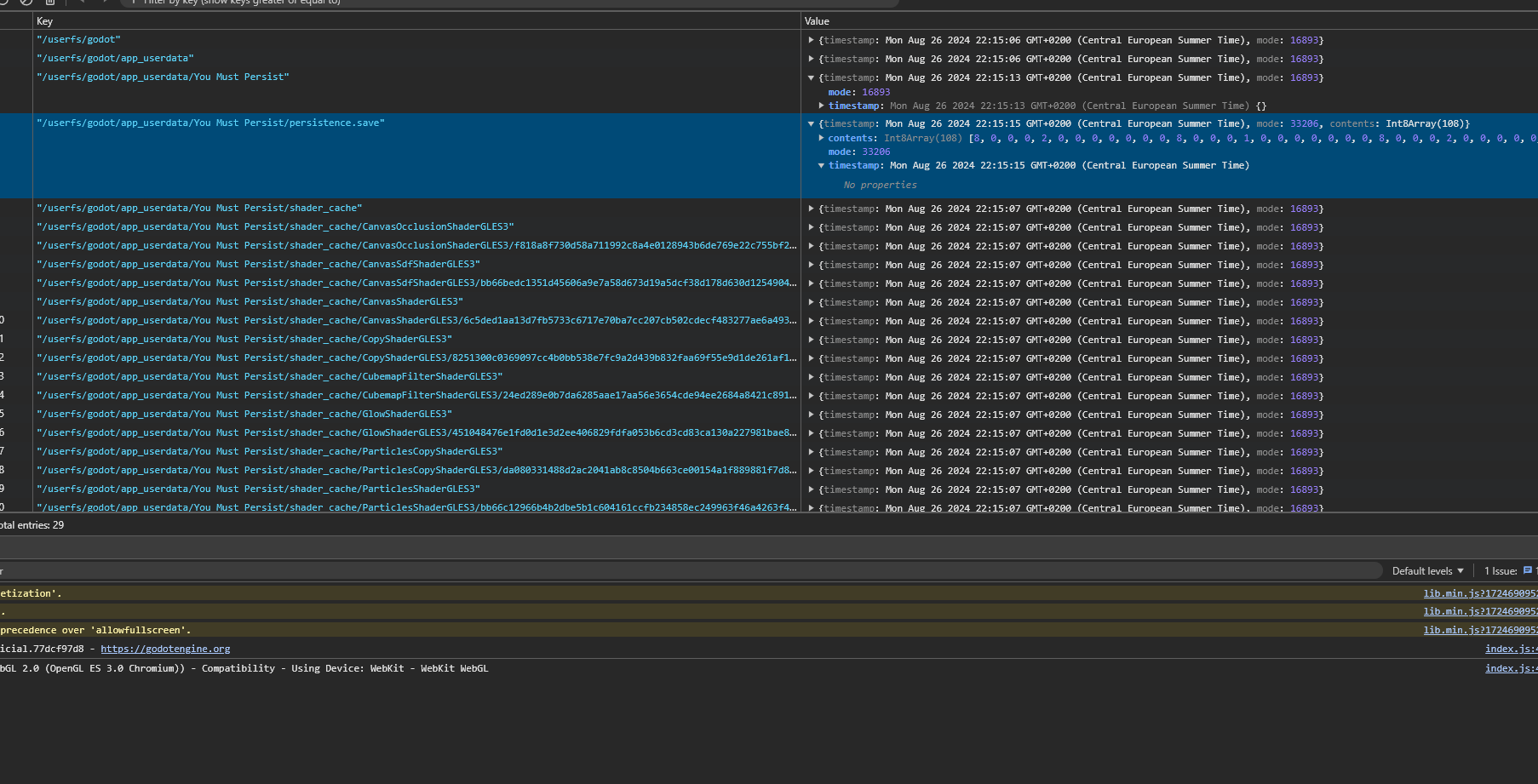This screenshot has width=1538, height=784.
Task: Focus the console filter input field
Action: click(690, 571)
